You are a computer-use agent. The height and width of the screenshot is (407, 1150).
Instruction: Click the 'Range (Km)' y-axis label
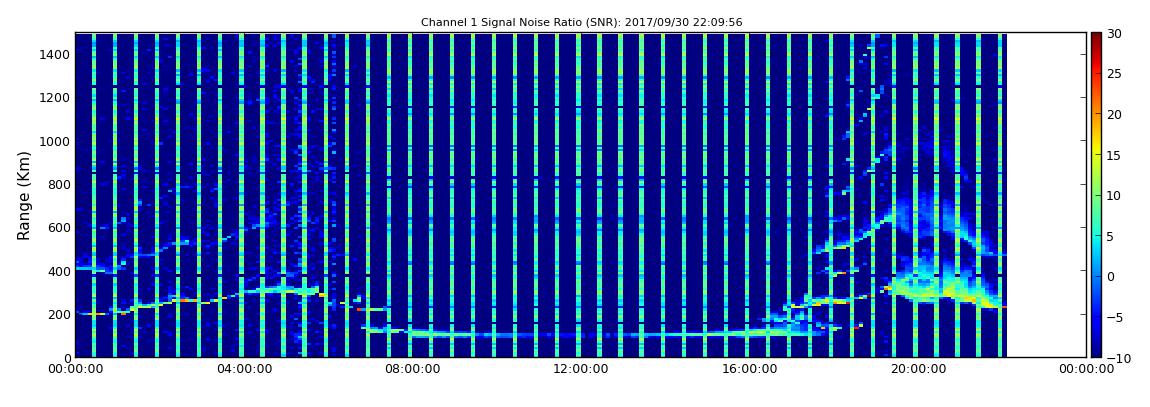(x=23, y=196)
